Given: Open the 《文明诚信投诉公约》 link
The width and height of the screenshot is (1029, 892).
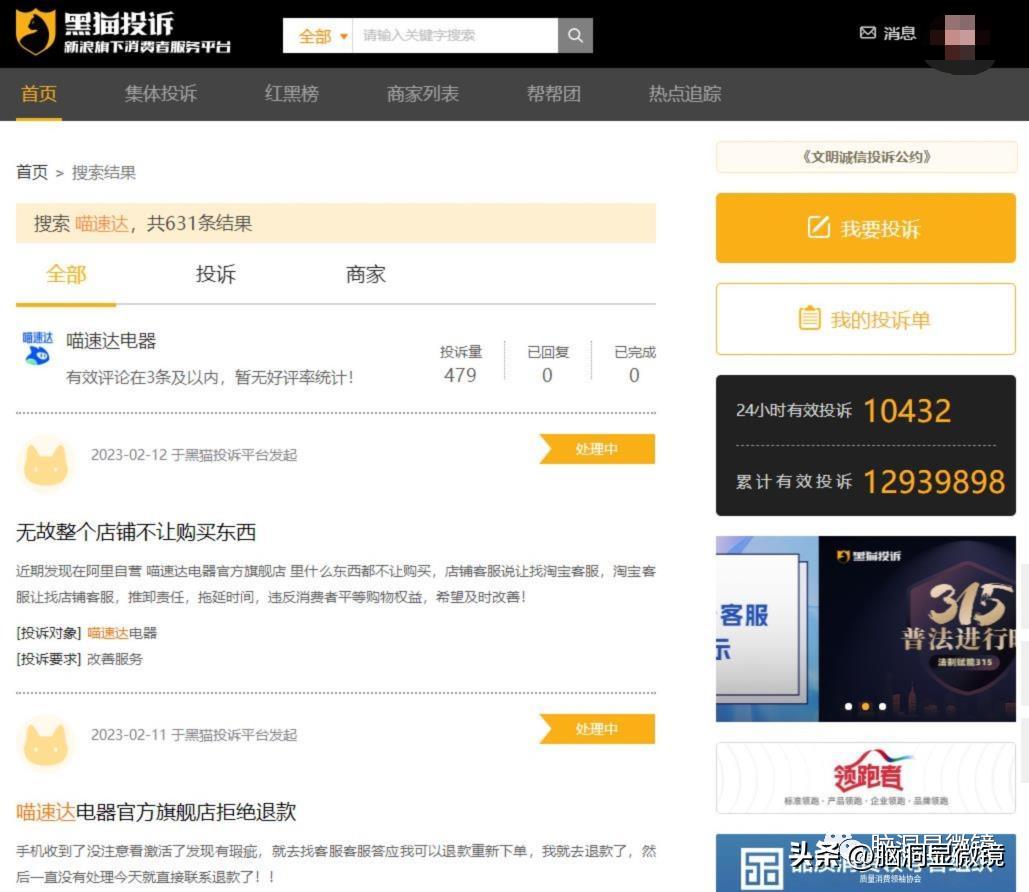Looking at the screenshot, I should pos(864,157).
